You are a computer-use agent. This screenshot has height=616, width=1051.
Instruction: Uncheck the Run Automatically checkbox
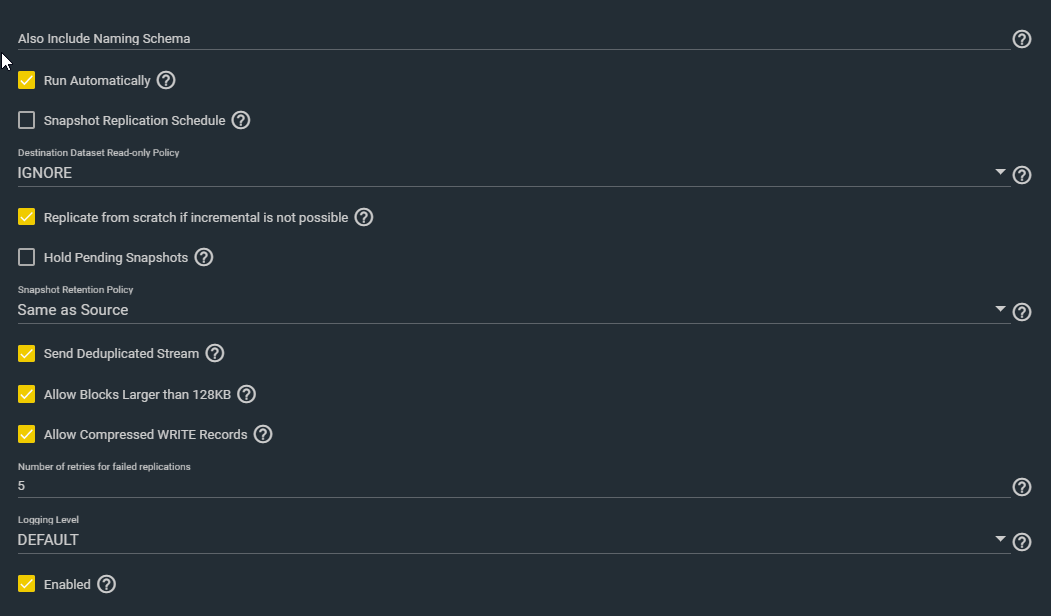26,80
